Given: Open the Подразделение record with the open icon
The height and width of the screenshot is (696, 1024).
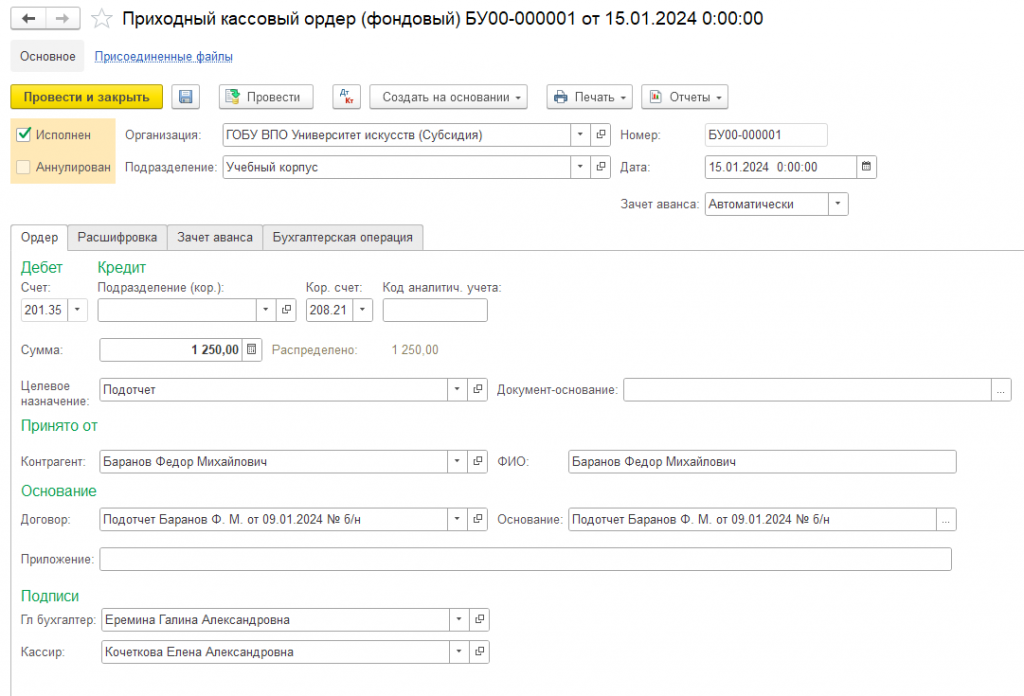Looking at the screenshot, I should 601,167.
